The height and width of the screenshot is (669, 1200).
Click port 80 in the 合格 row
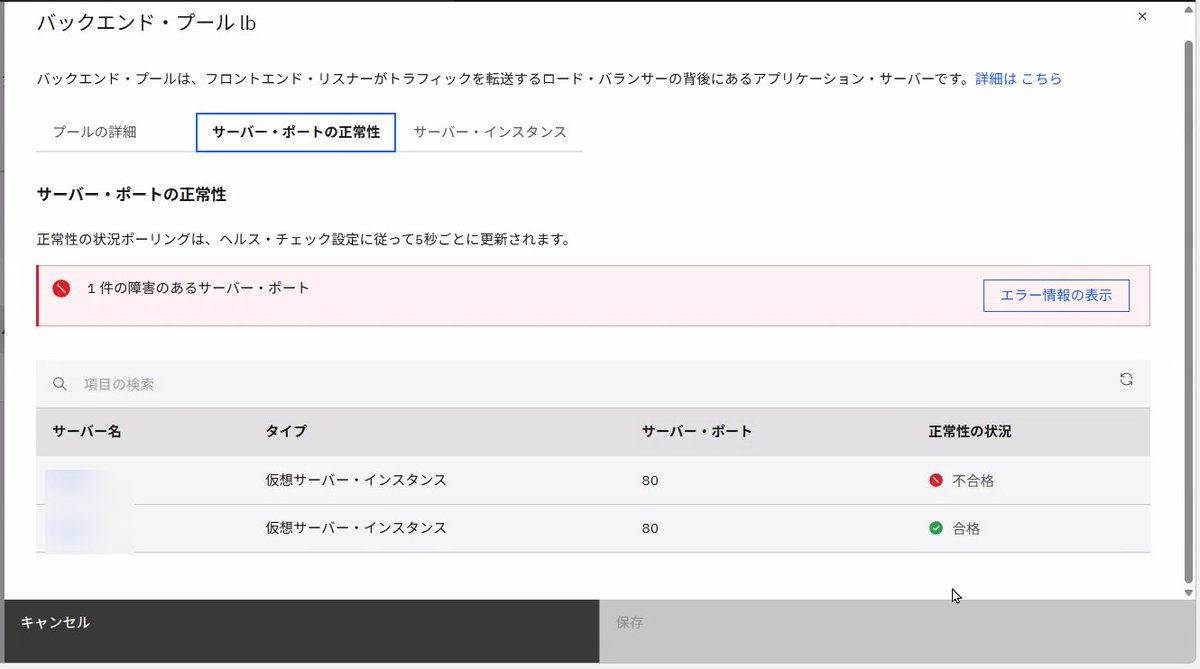(650, 528)
